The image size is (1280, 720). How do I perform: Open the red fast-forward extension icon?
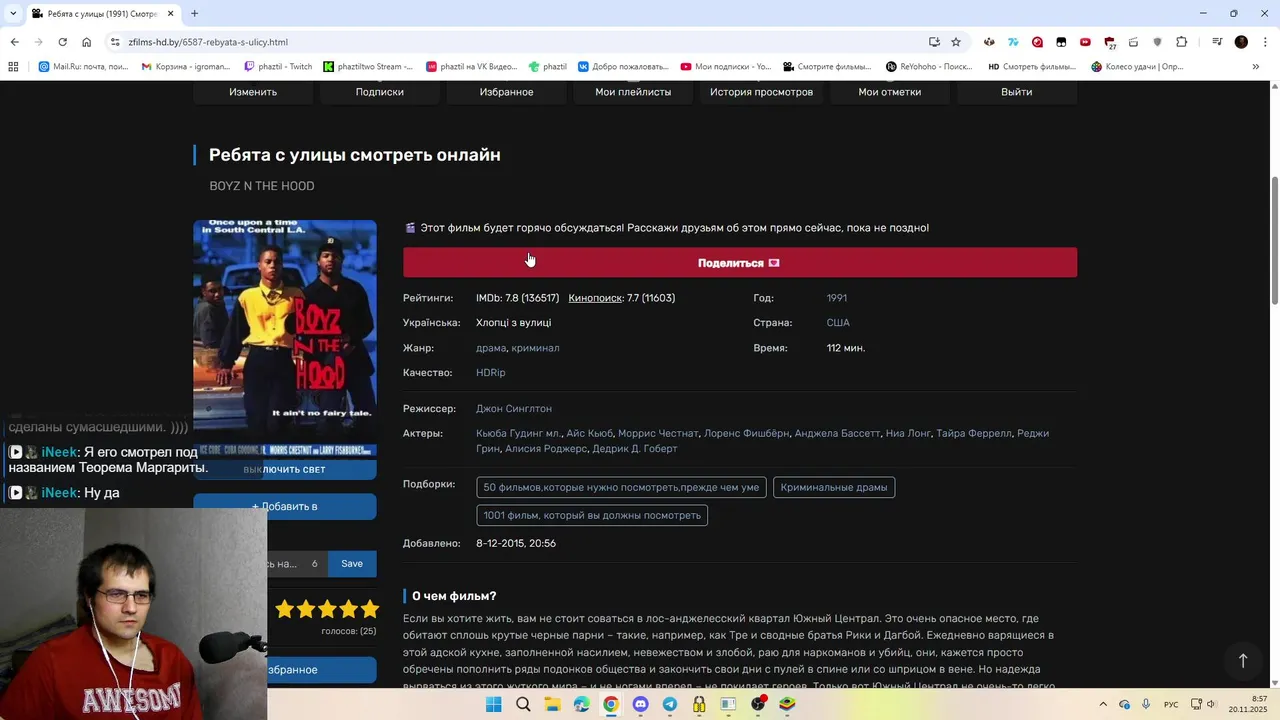(1085, 42)
